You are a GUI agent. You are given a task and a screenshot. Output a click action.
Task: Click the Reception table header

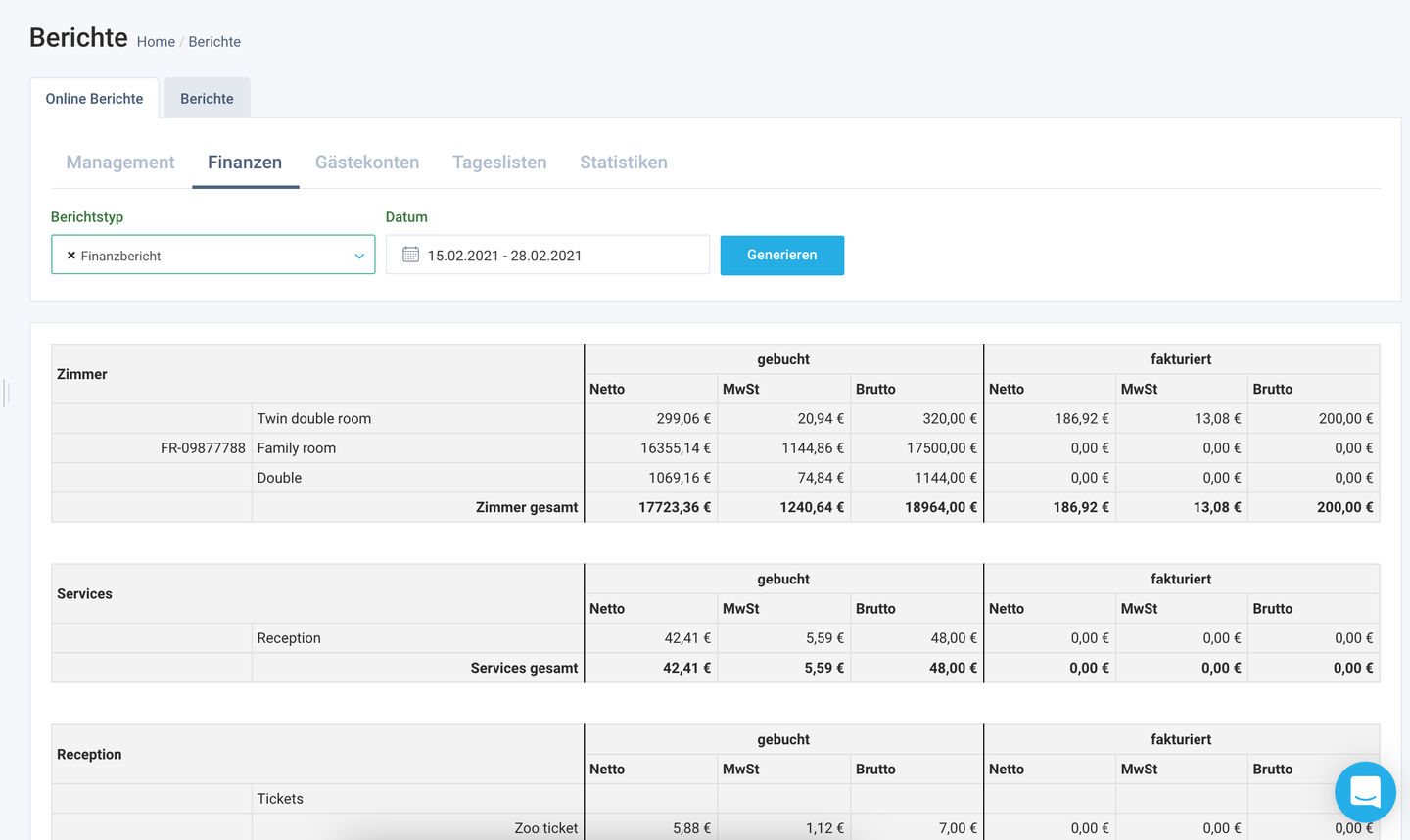89,754
